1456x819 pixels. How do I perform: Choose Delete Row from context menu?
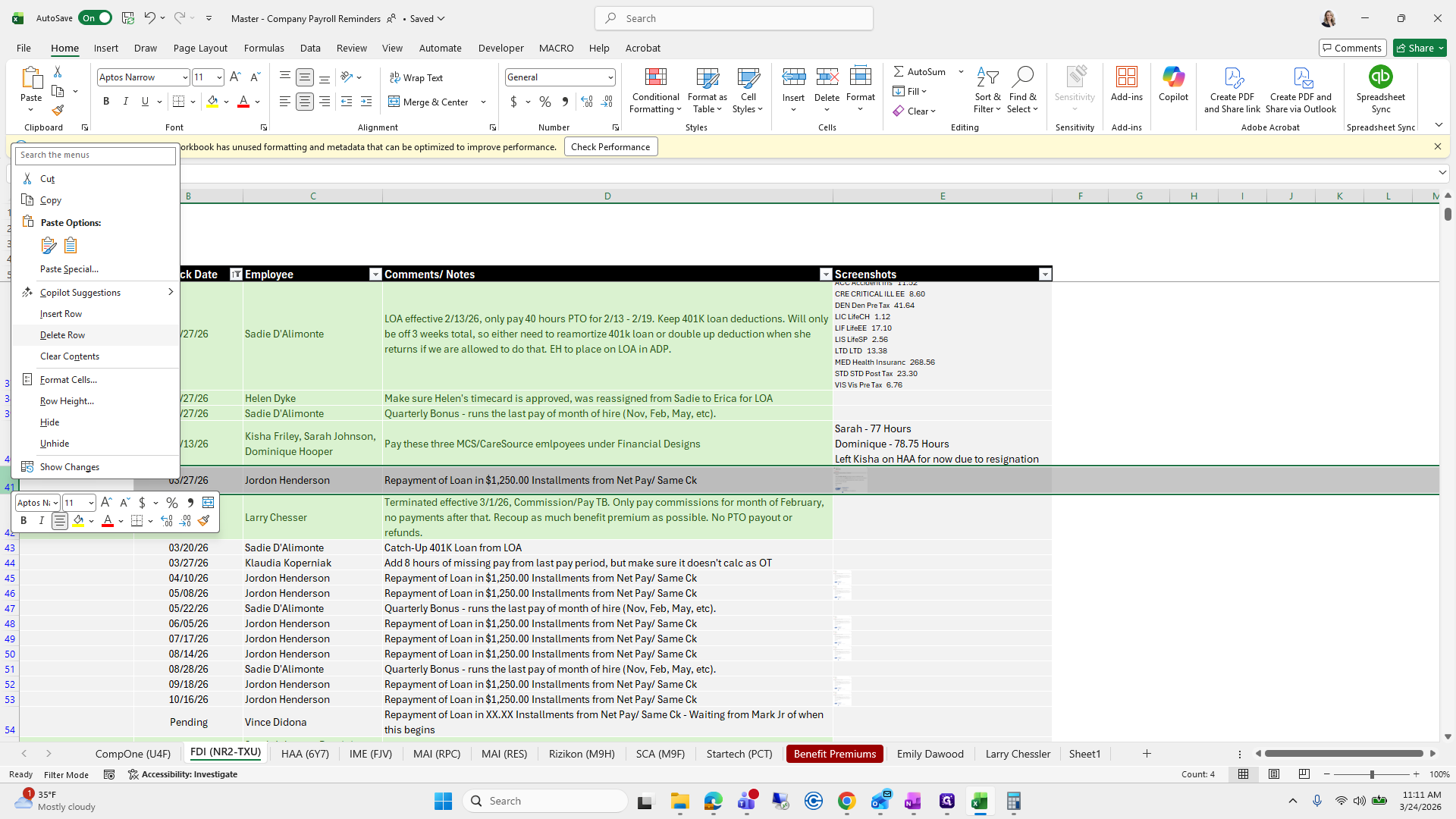click(x=63, y=334)
